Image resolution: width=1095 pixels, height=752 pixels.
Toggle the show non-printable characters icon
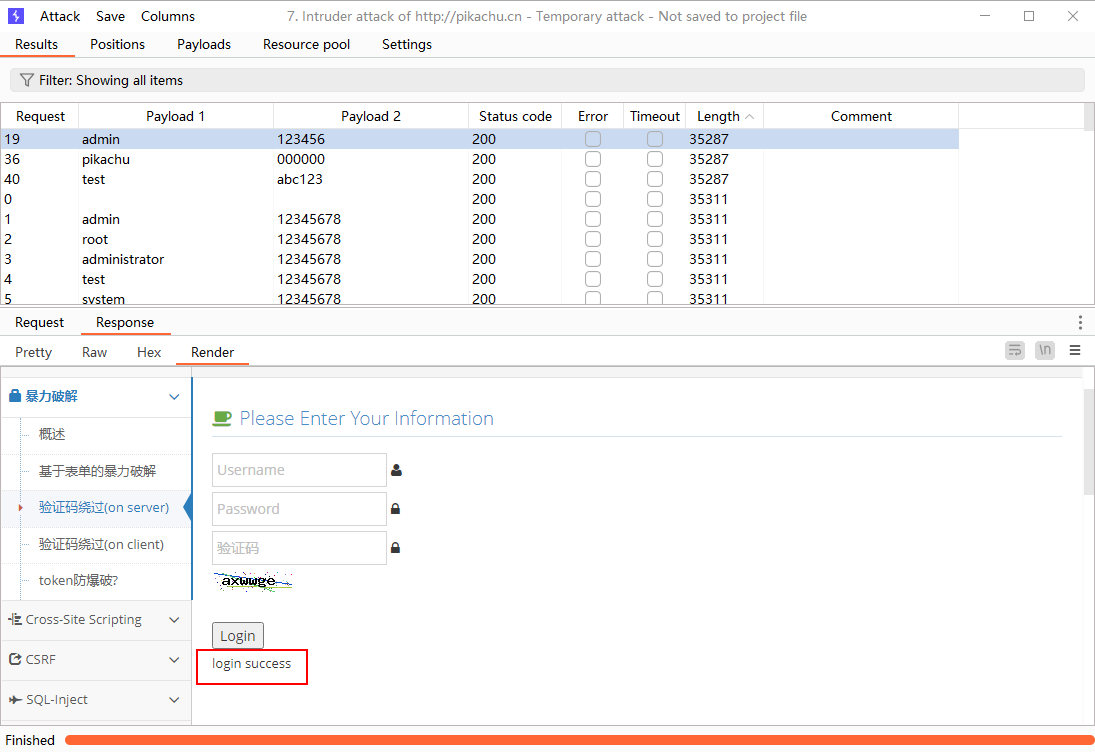coord(1045,350)
